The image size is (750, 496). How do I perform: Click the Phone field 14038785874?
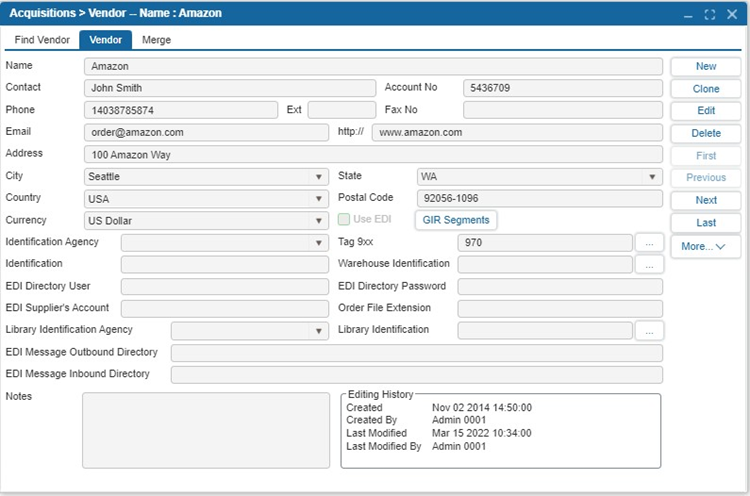181,110
